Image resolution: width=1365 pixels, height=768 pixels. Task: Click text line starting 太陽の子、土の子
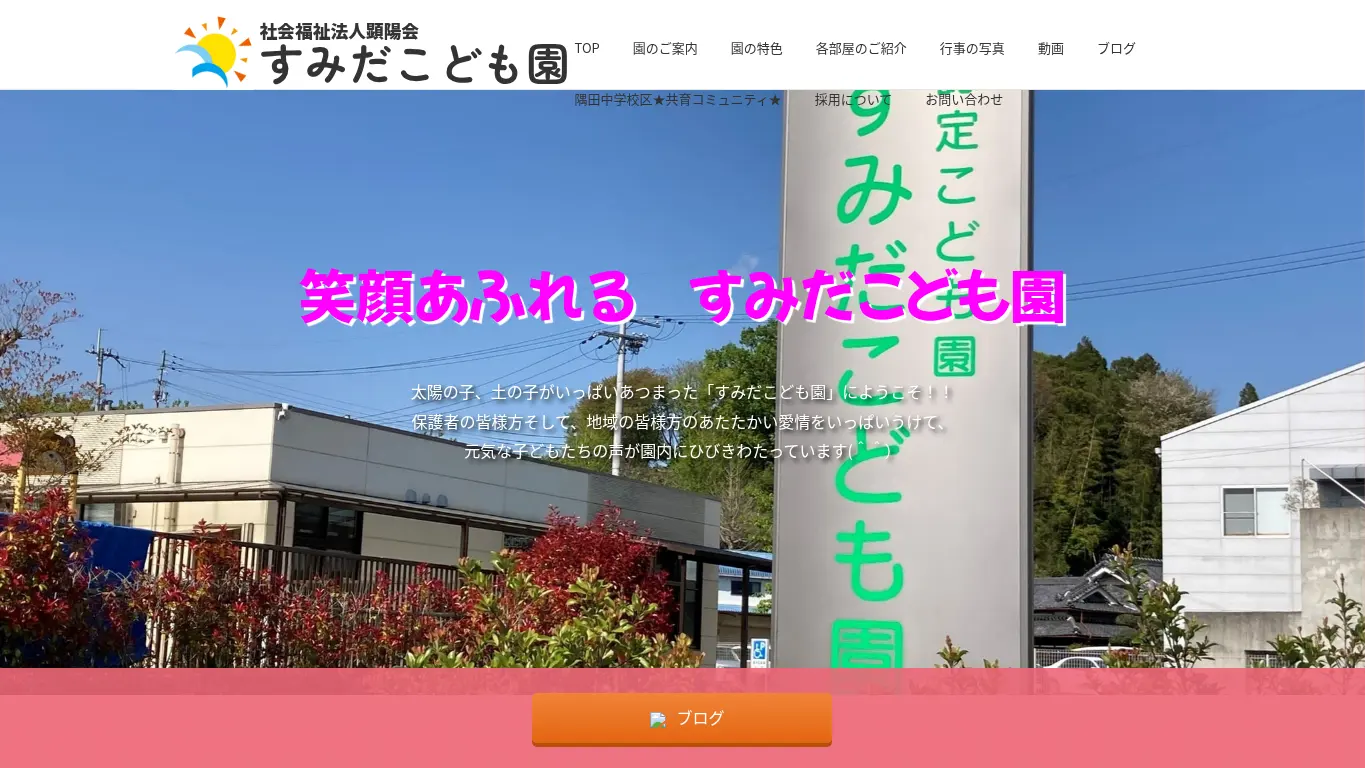pos(682,393)
